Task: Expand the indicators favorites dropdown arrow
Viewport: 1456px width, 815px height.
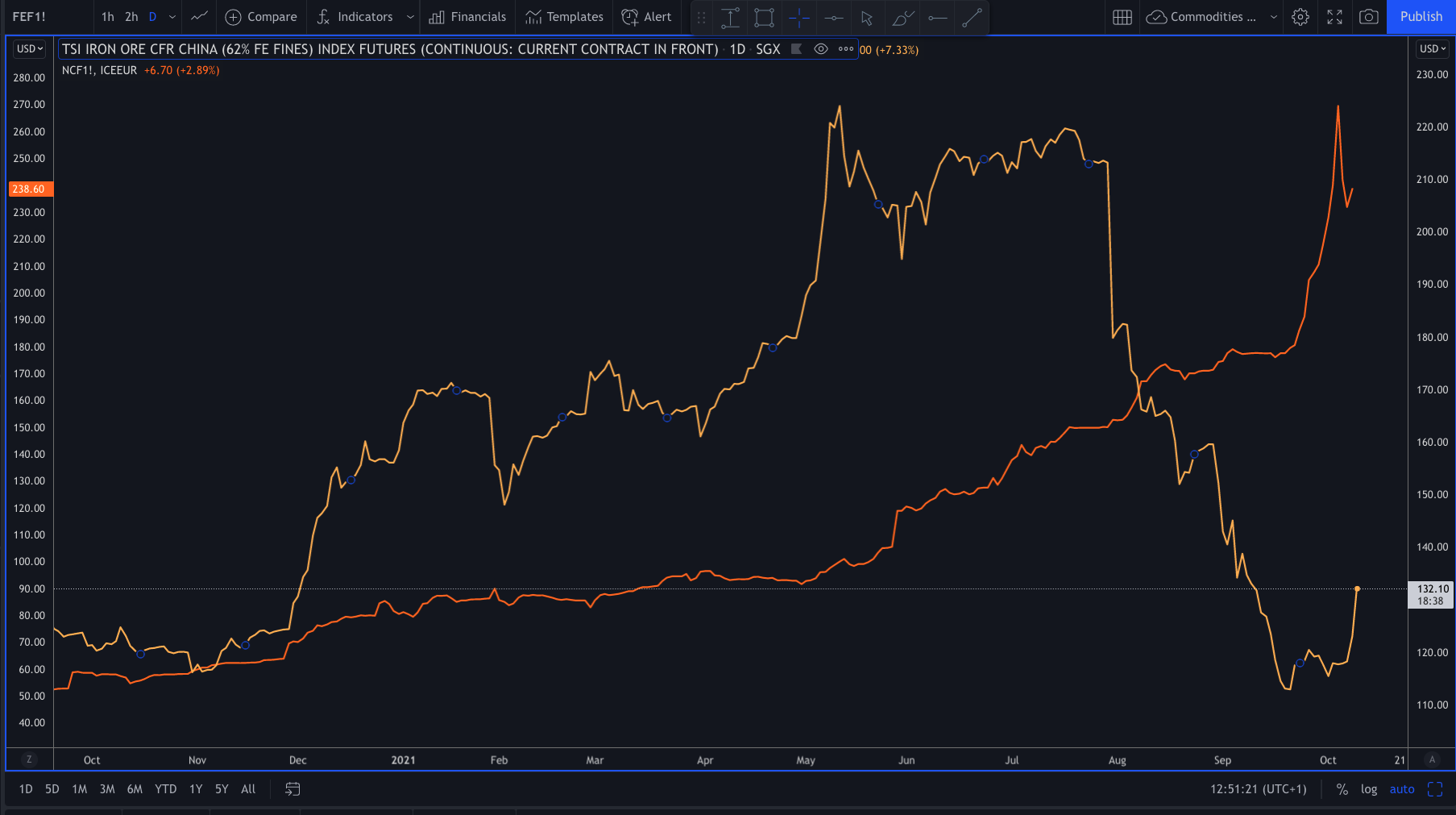Action: [x=410, y=17]
